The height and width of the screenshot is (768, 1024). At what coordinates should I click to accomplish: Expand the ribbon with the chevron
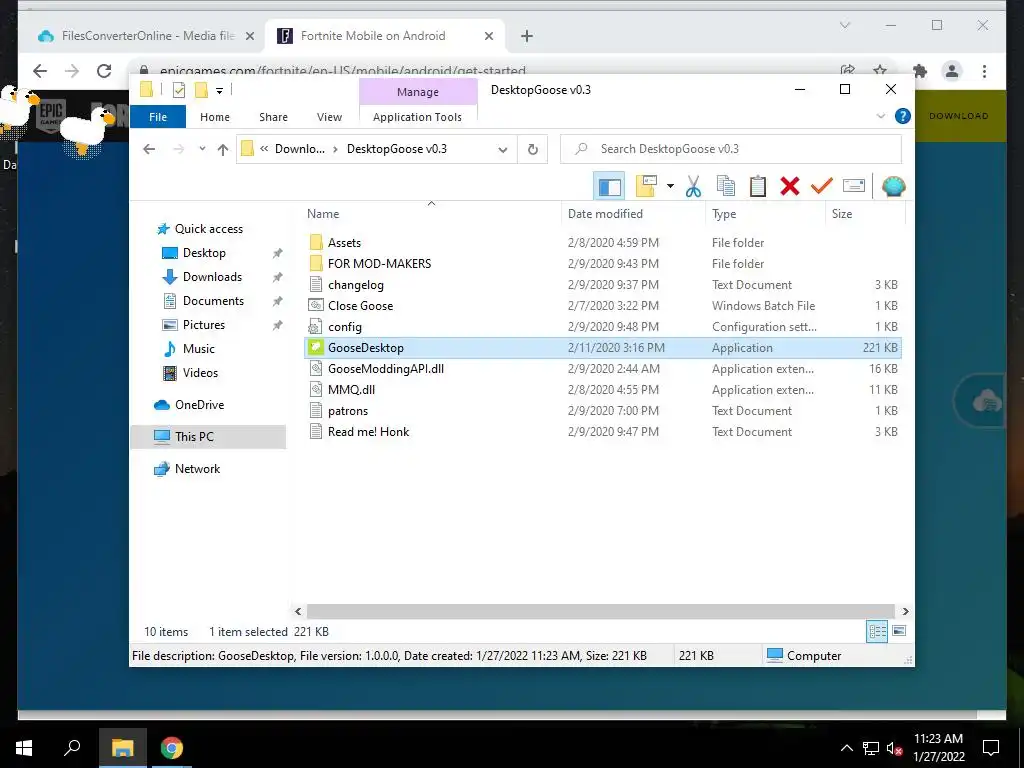tap(880, 116)
